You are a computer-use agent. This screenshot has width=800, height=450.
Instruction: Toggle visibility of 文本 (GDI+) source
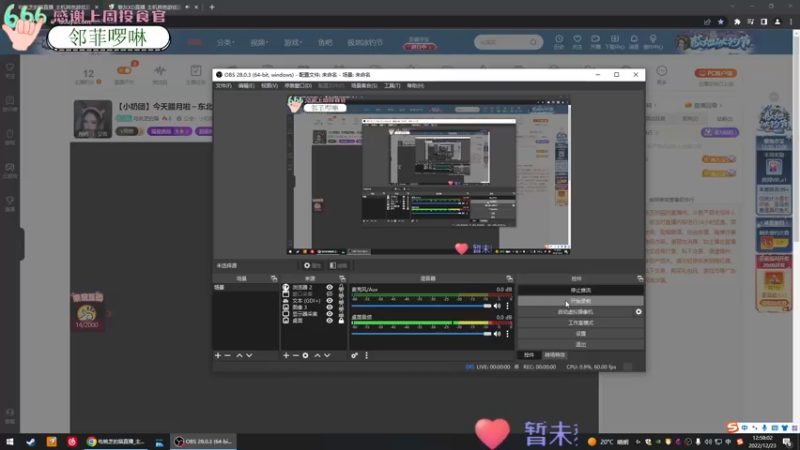[x=330, y=301]
